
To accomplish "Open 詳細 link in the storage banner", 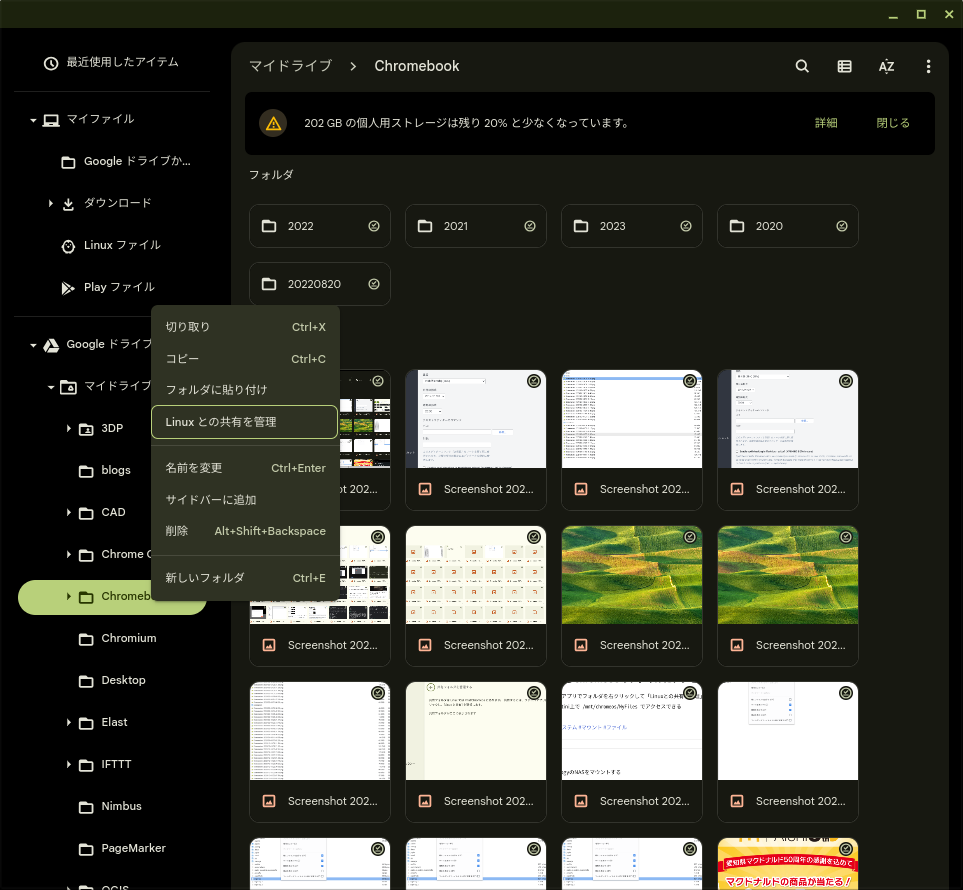I will pyautogui.click(x=826, y=123).
